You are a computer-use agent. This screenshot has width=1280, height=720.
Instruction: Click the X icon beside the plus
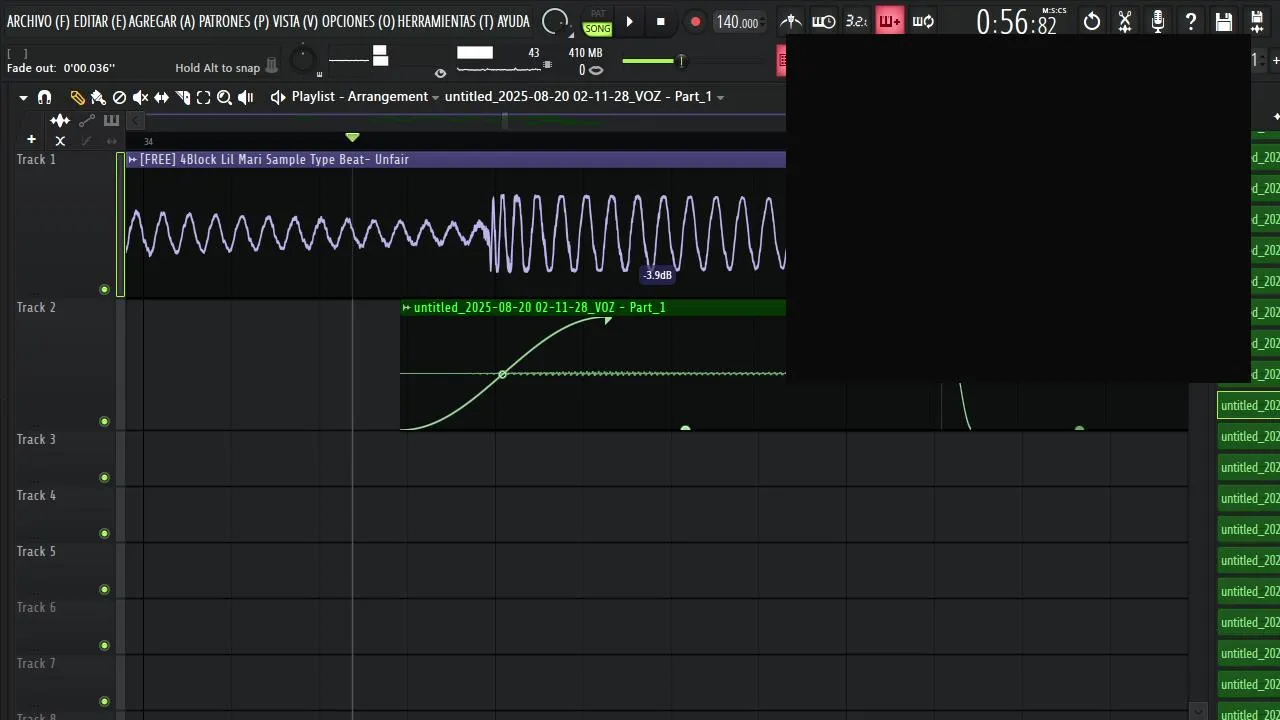tap(60, 141)
